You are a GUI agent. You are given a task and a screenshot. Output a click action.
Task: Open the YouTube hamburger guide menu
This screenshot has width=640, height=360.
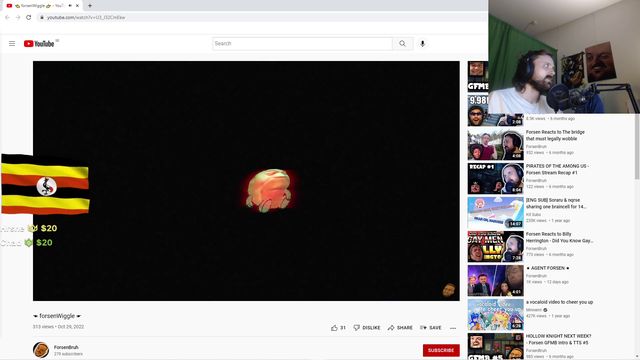(x=12, y=44)
